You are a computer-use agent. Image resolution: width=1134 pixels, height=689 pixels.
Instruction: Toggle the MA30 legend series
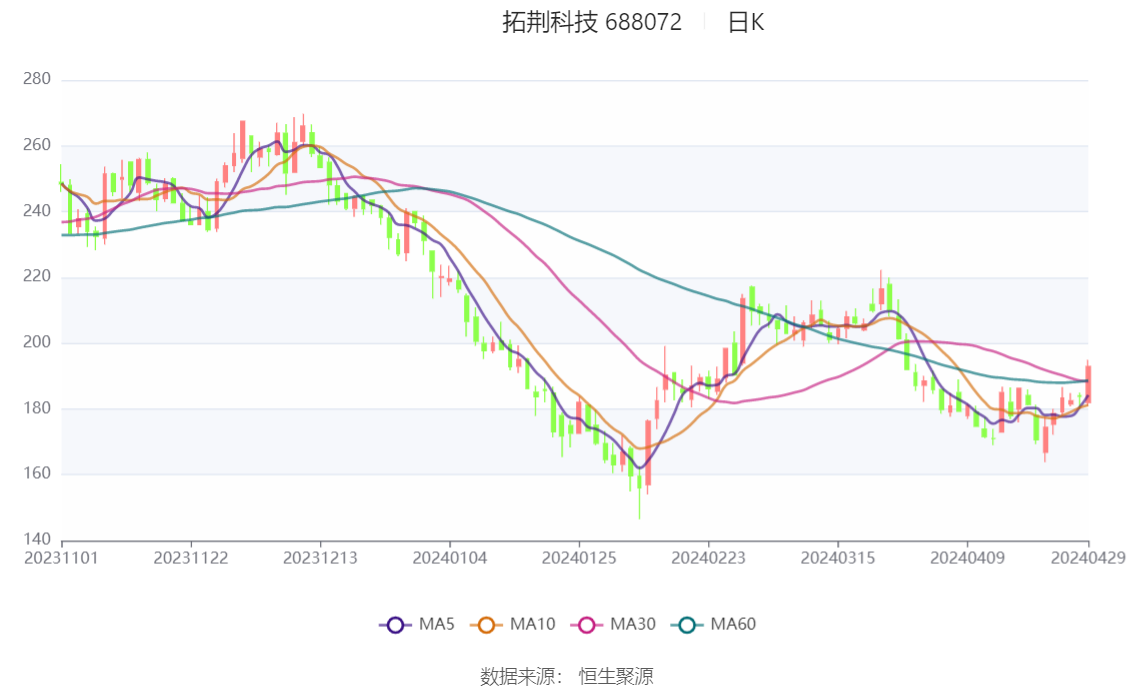[613, 625]
